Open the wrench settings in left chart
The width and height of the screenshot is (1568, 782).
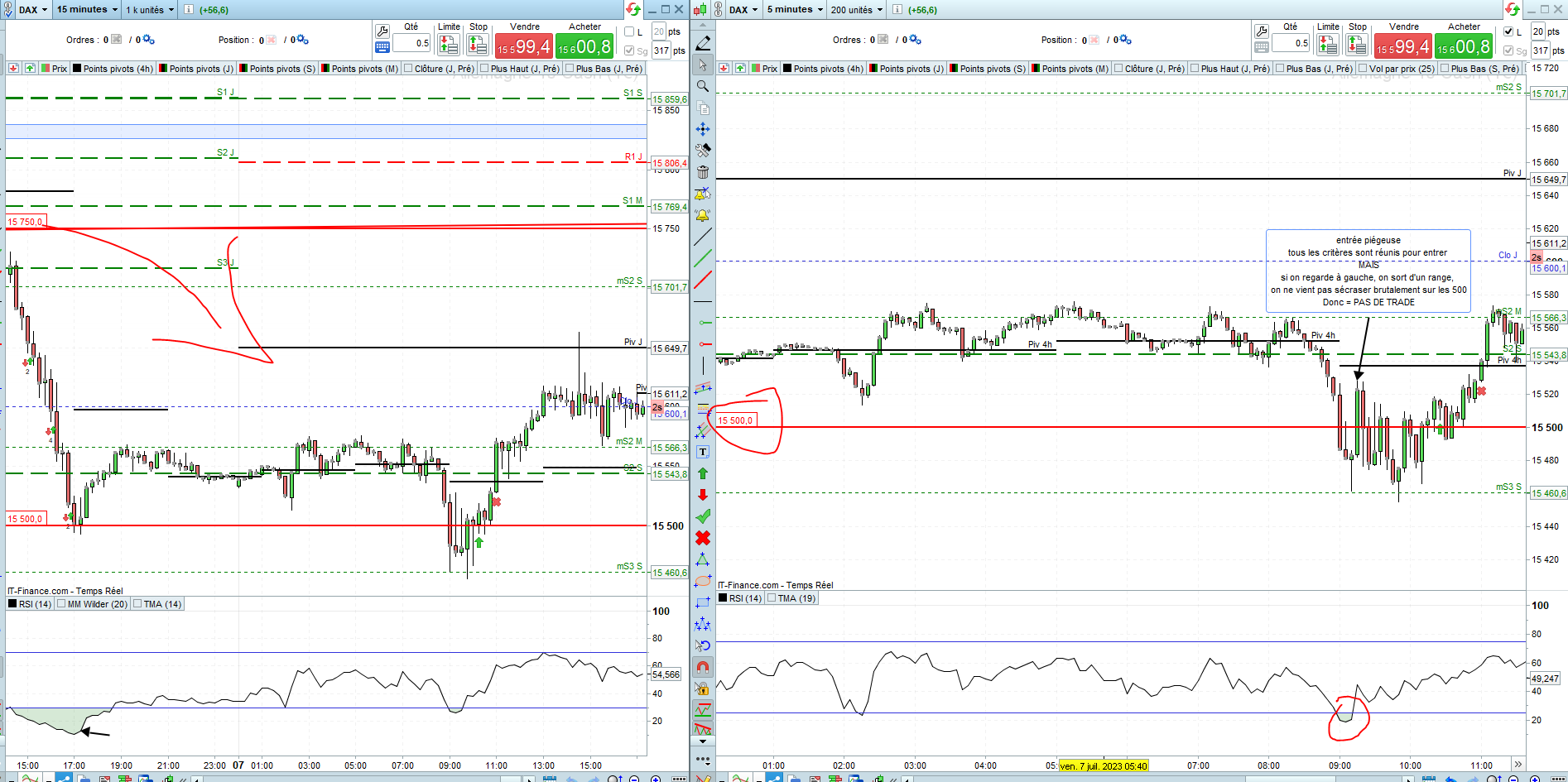382,31
